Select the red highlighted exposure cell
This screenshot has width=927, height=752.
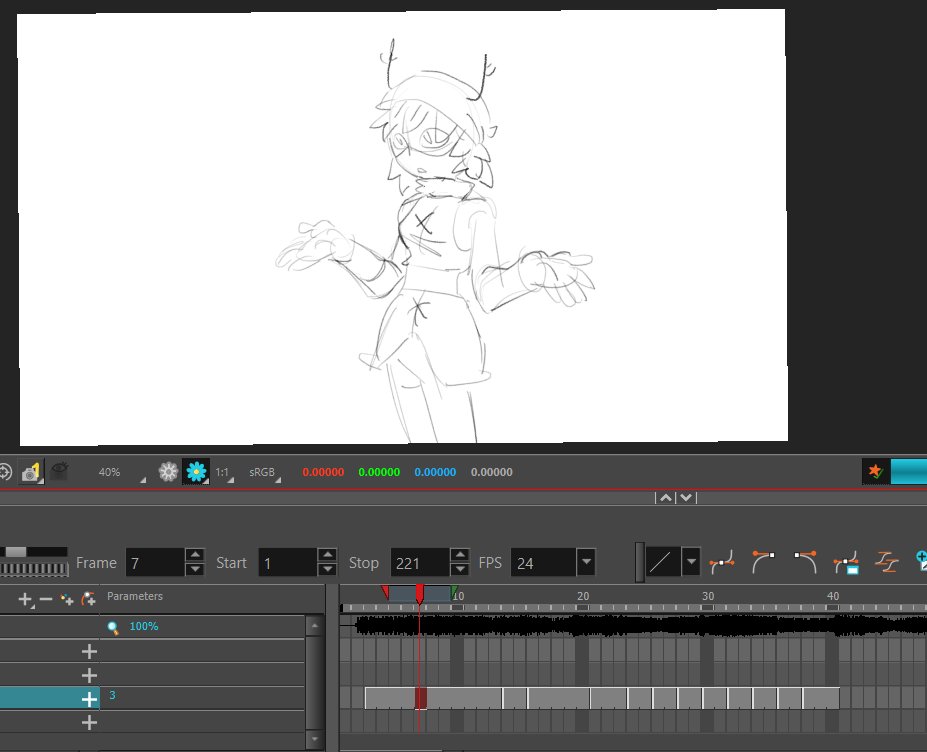coord(421,698)
